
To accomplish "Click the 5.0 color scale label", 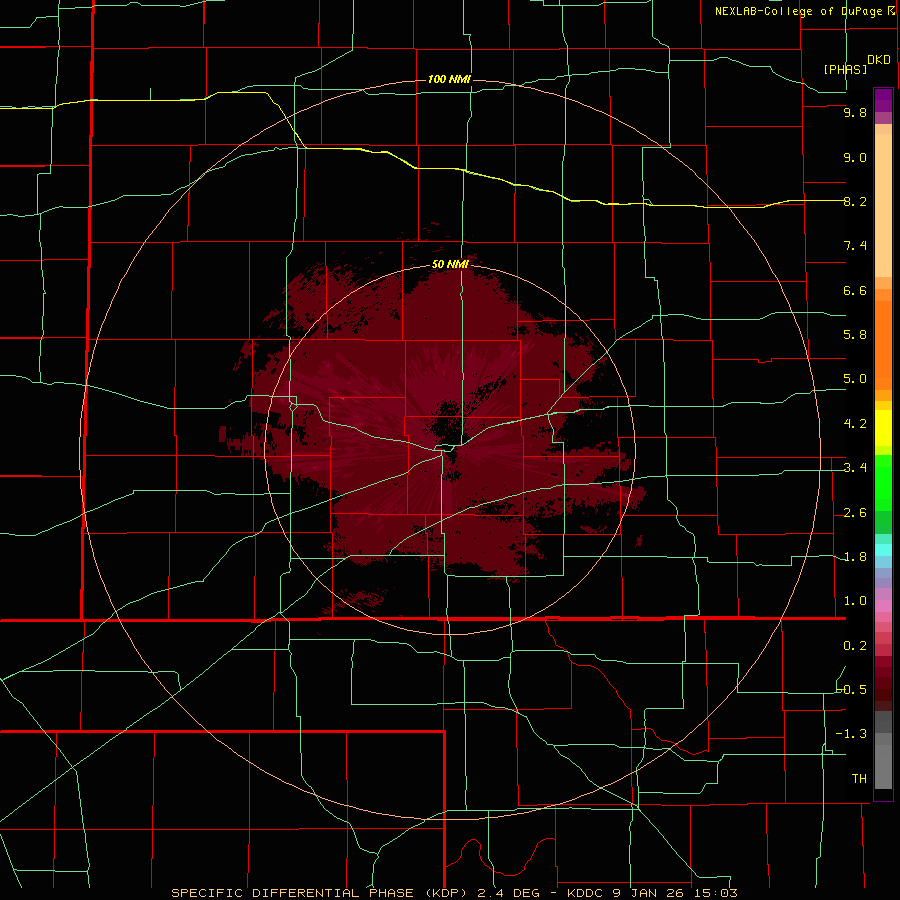I will 855,379.
